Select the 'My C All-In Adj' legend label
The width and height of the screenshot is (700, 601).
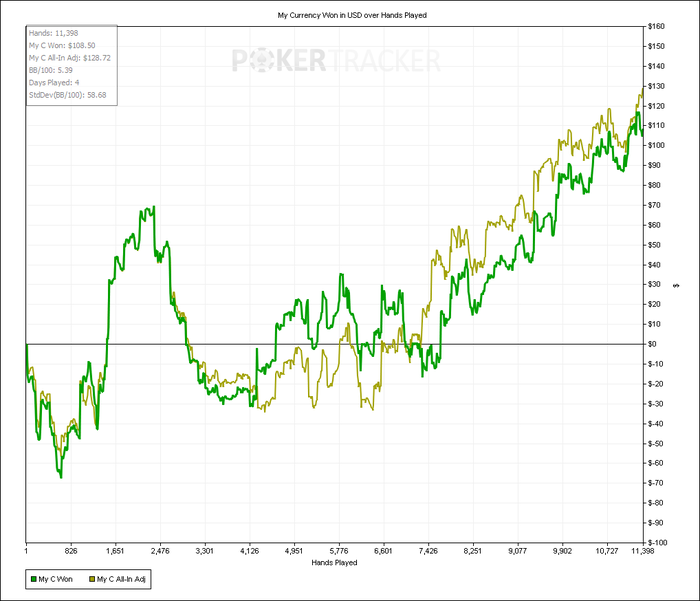pyautogui.click(x=121, y=579)
